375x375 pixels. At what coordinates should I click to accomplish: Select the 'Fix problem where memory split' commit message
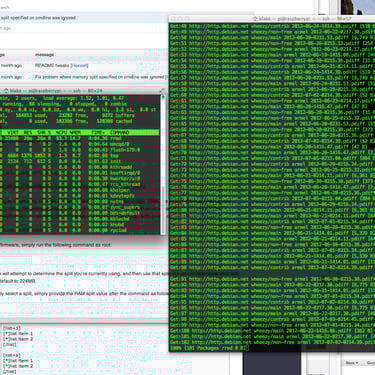click(99, 77)
